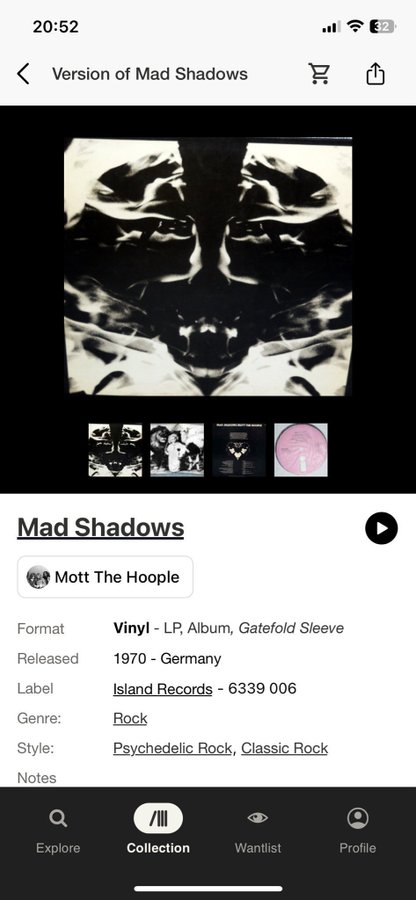Tap Mott The Hoople avatar image
Screen dimensions: 416x900
pos(38,577)
